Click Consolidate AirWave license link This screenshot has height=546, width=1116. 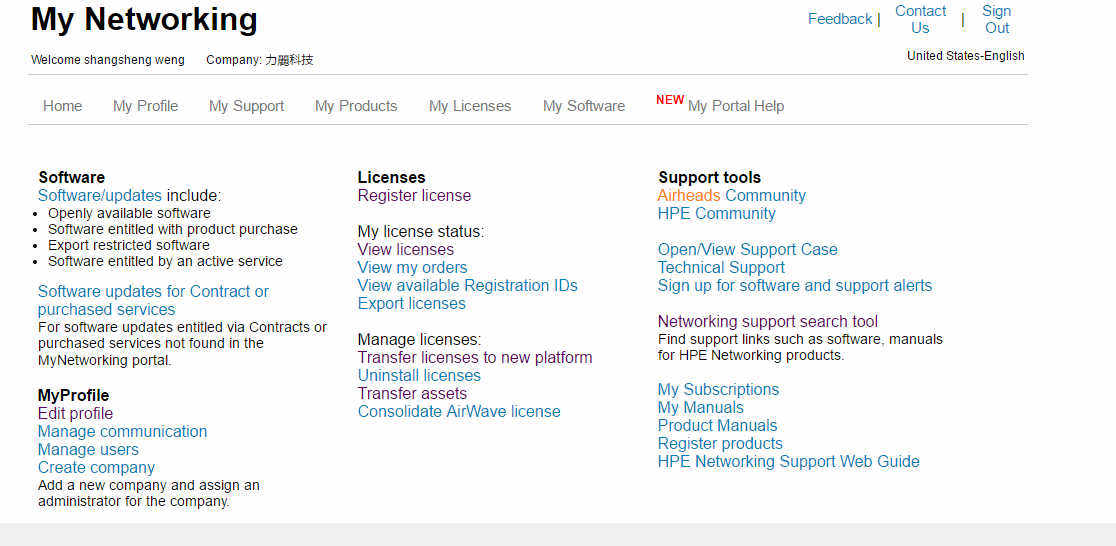(459, 411)
